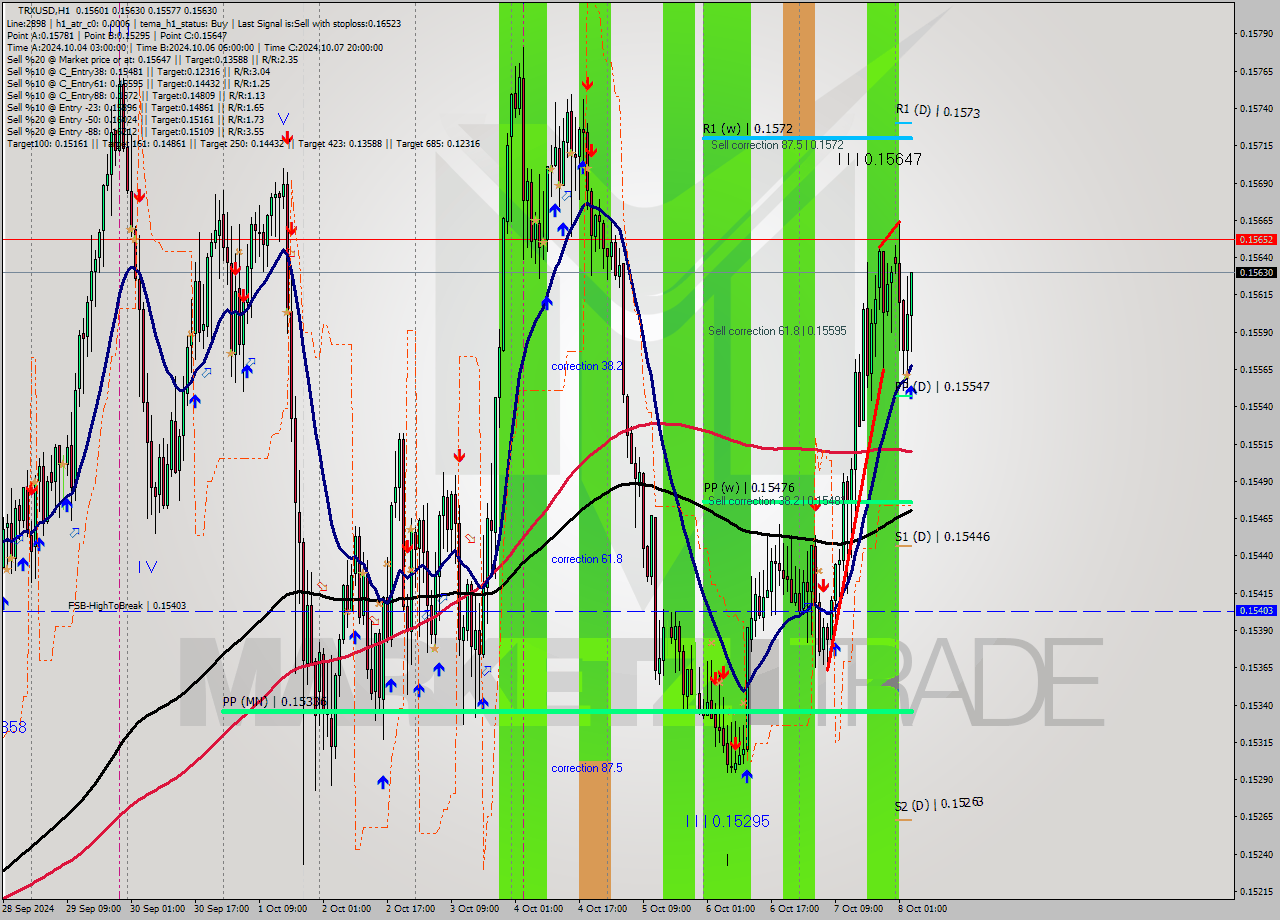Click the 0.15290 price axis value
Screen dimensions: 1280x920
[1255, 779]
